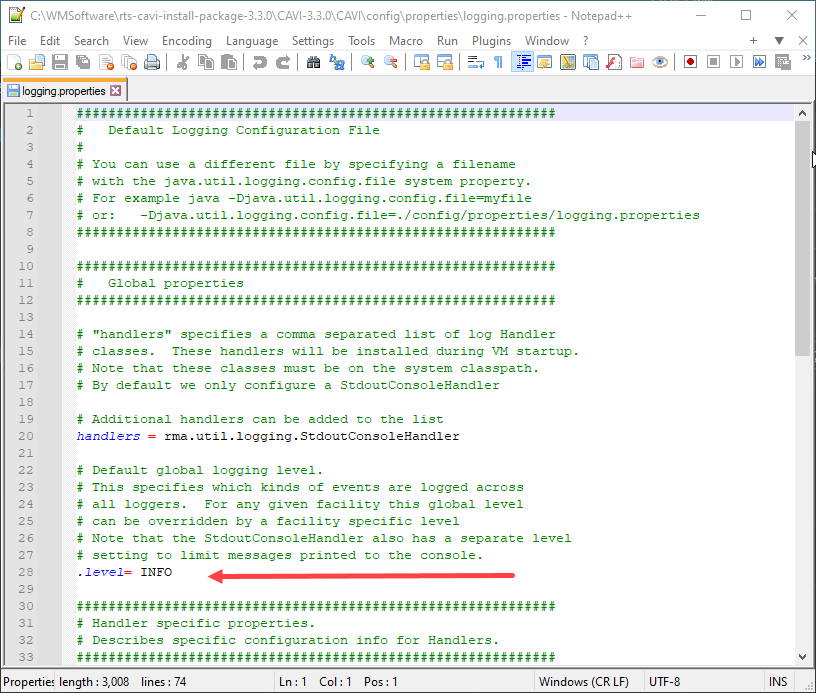
Task: Click the Windows (CR LF) status bar field
Action: click(x=583, y=682)
